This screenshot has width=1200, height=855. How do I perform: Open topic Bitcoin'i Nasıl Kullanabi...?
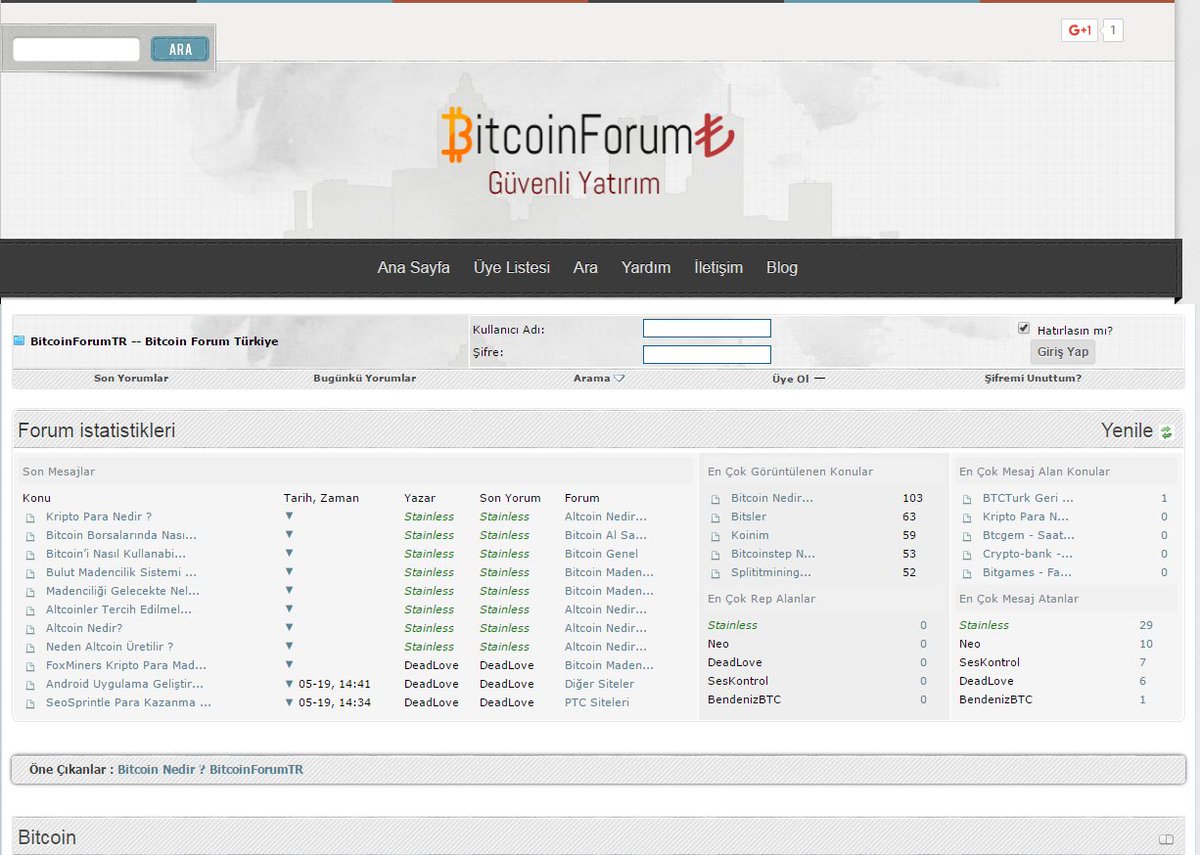click(115, 554)
